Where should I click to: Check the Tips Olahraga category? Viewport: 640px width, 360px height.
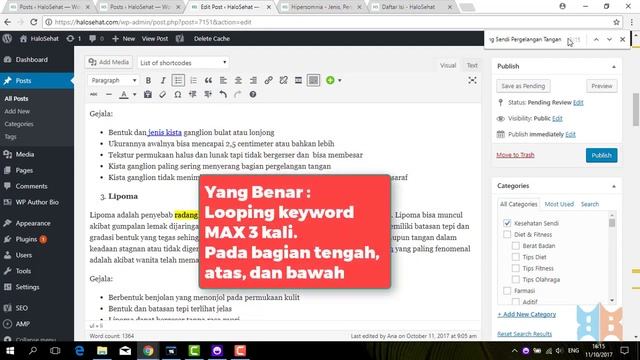click(516, 279)
